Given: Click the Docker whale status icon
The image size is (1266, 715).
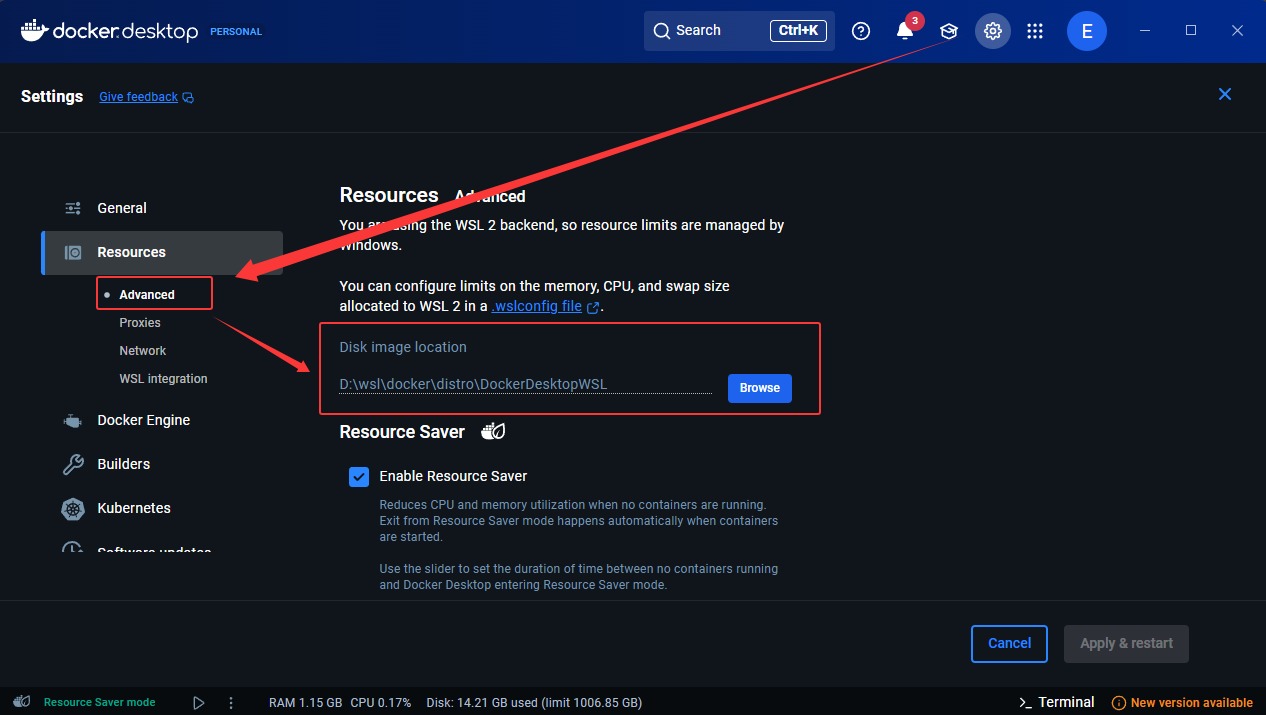Looking at the screenshot, I should click(22, 702).
